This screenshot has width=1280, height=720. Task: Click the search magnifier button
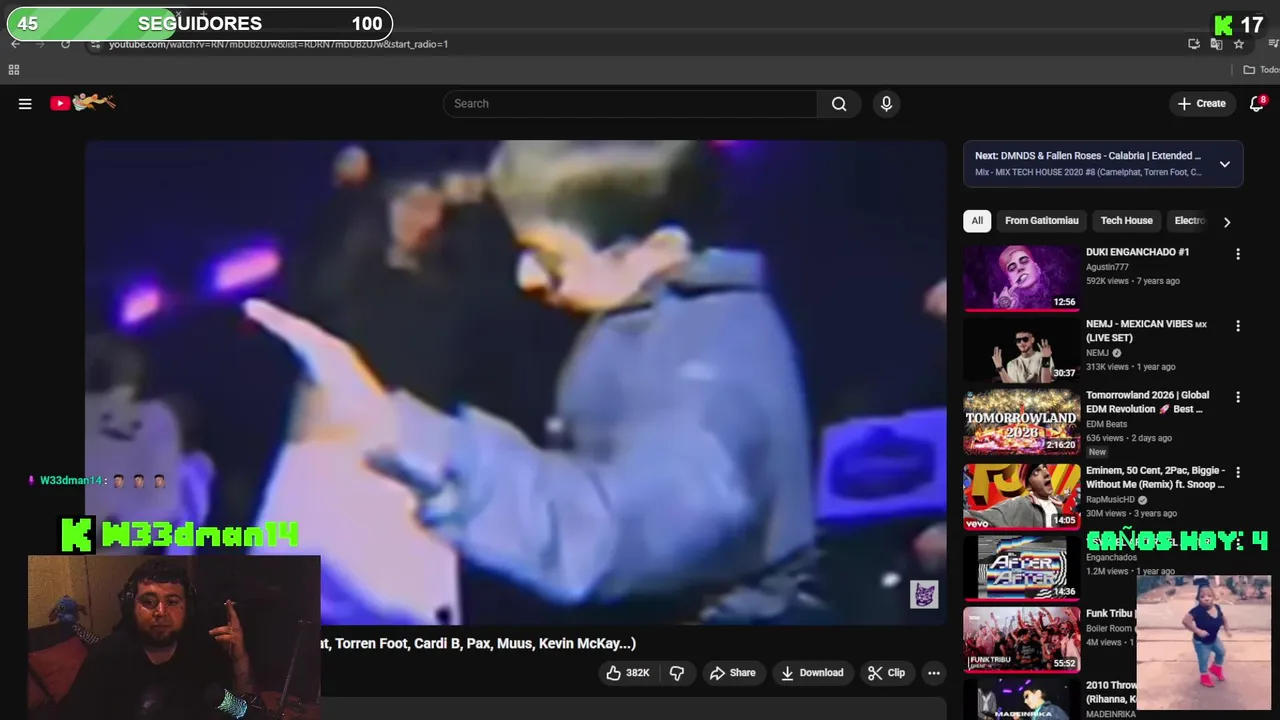click(x=839, y=104)
